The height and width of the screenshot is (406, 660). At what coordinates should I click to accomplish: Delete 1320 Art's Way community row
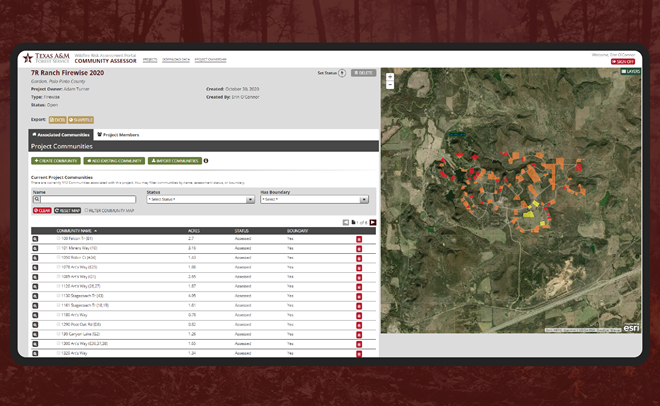pyautogui.click(x=359, y=354)
